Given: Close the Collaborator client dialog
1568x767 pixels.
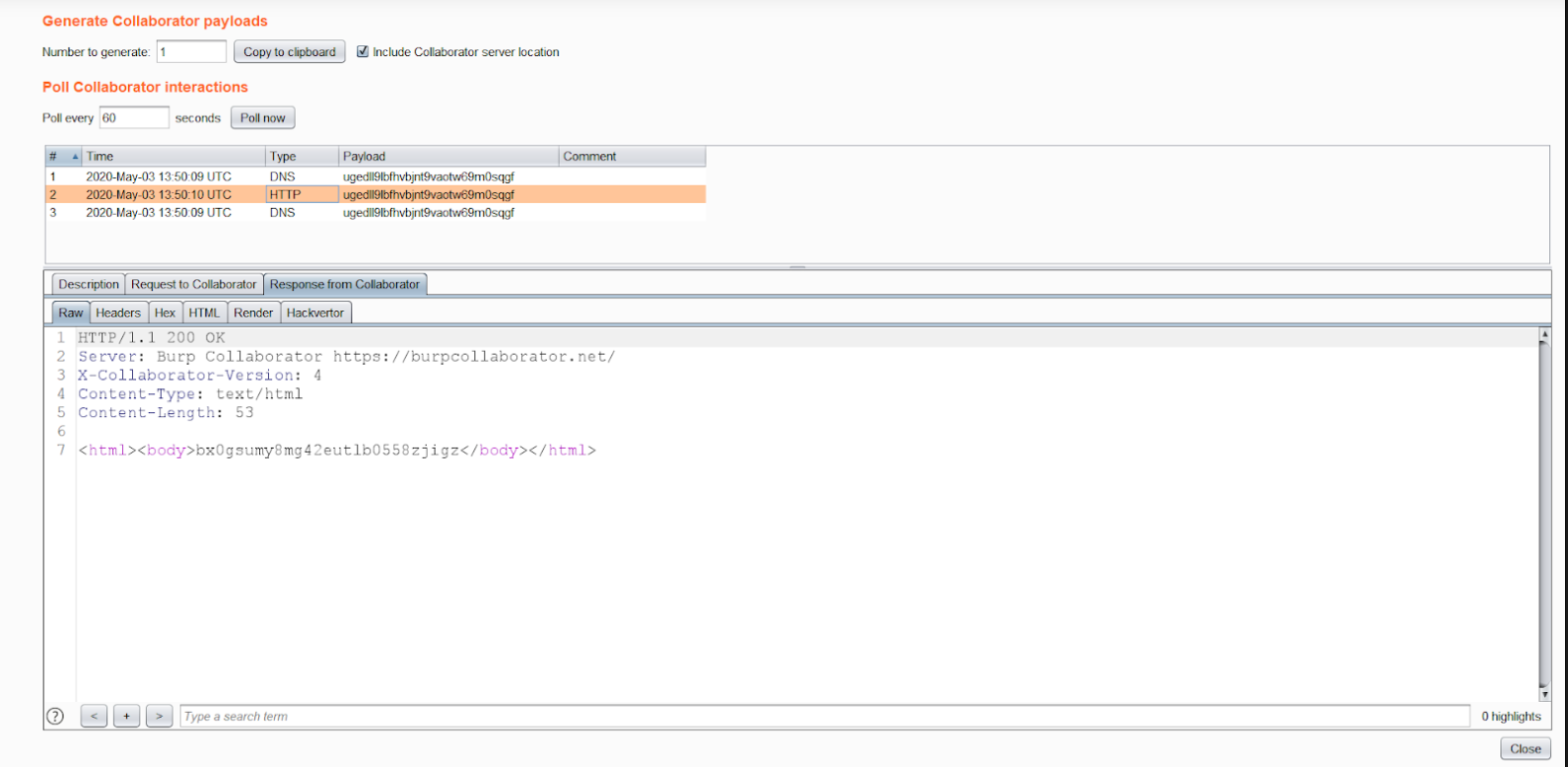Looking at the screenshot, I should point(1526,749).
